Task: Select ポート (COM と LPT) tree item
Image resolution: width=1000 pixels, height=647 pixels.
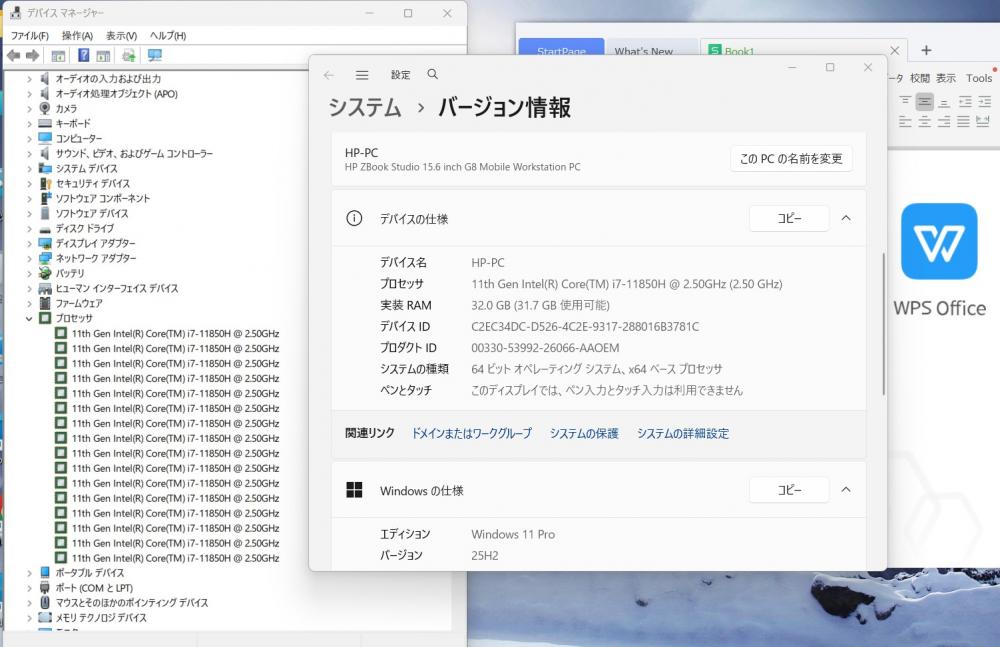Action: coord(94,588)
